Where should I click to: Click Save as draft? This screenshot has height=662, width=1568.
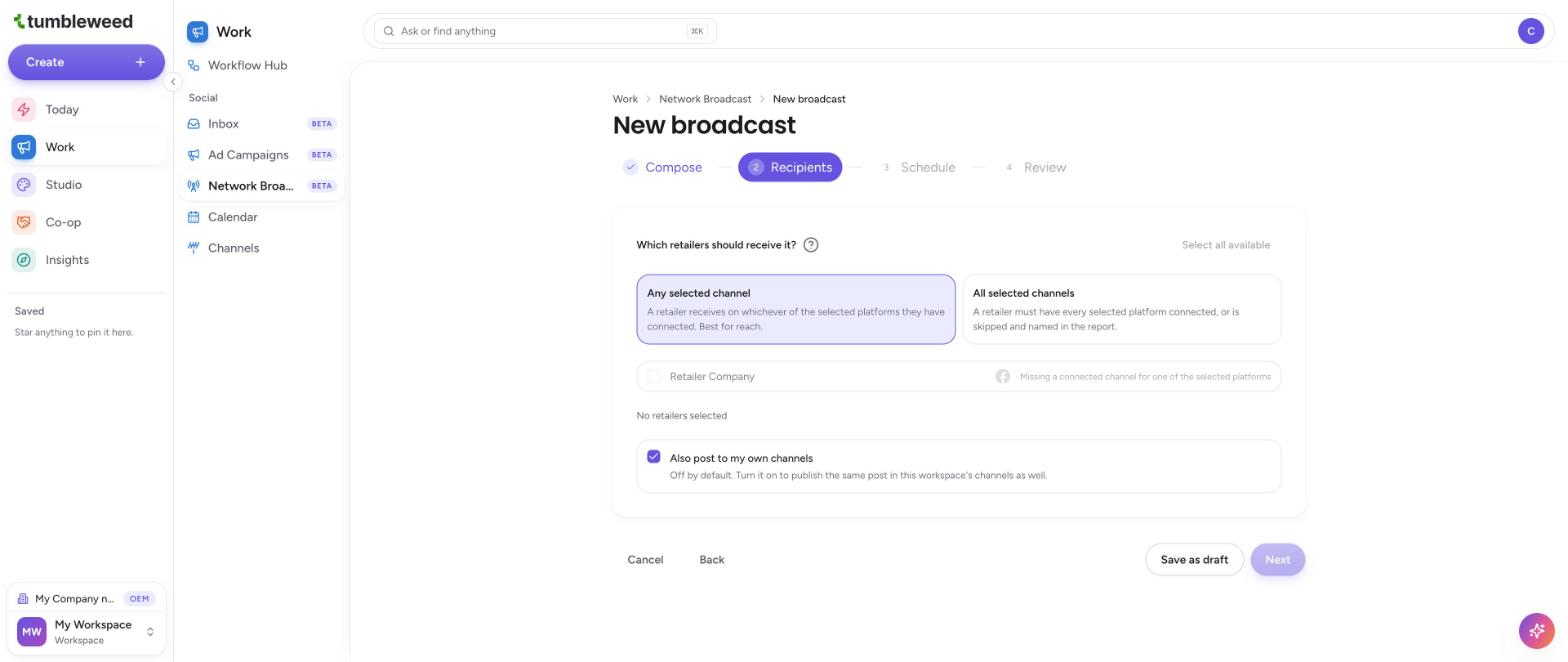pyautogui.click(x=1194, y=560)
